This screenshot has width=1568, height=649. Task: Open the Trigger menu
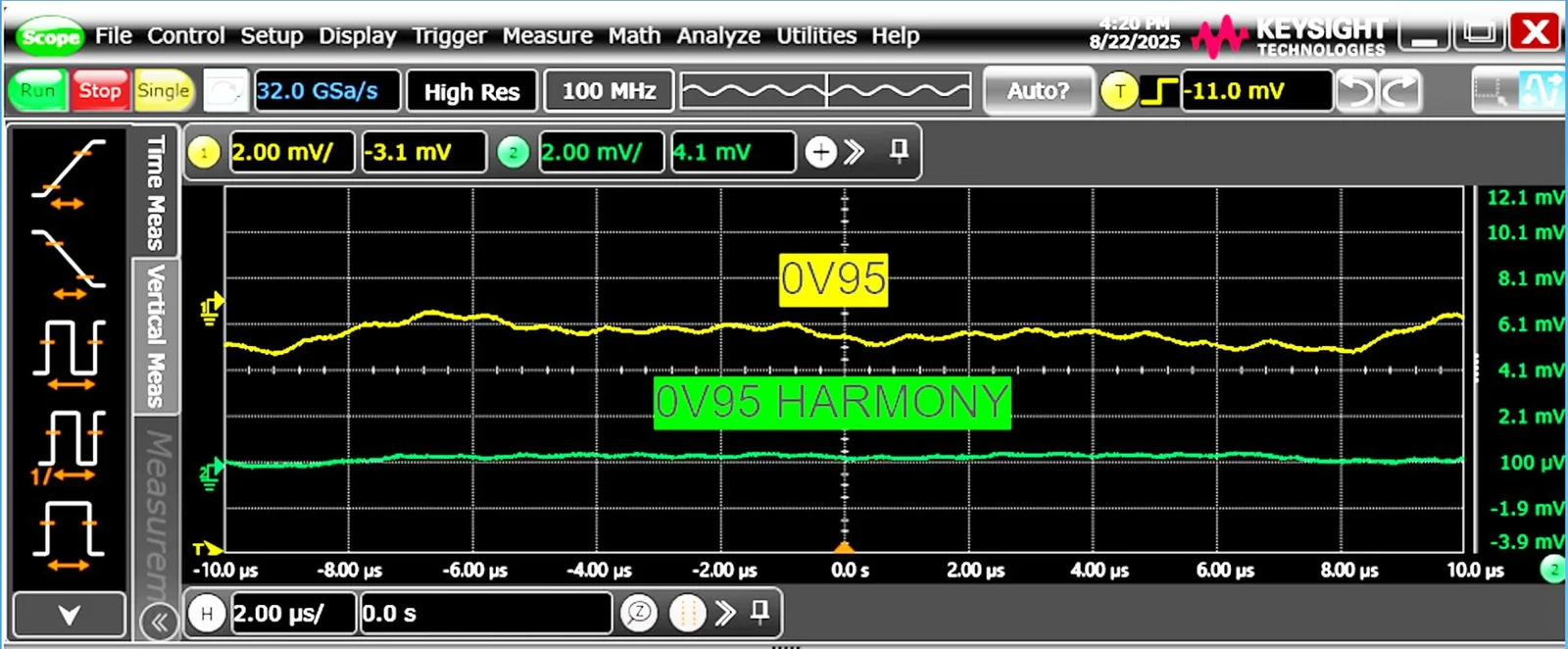pos(449,36)
